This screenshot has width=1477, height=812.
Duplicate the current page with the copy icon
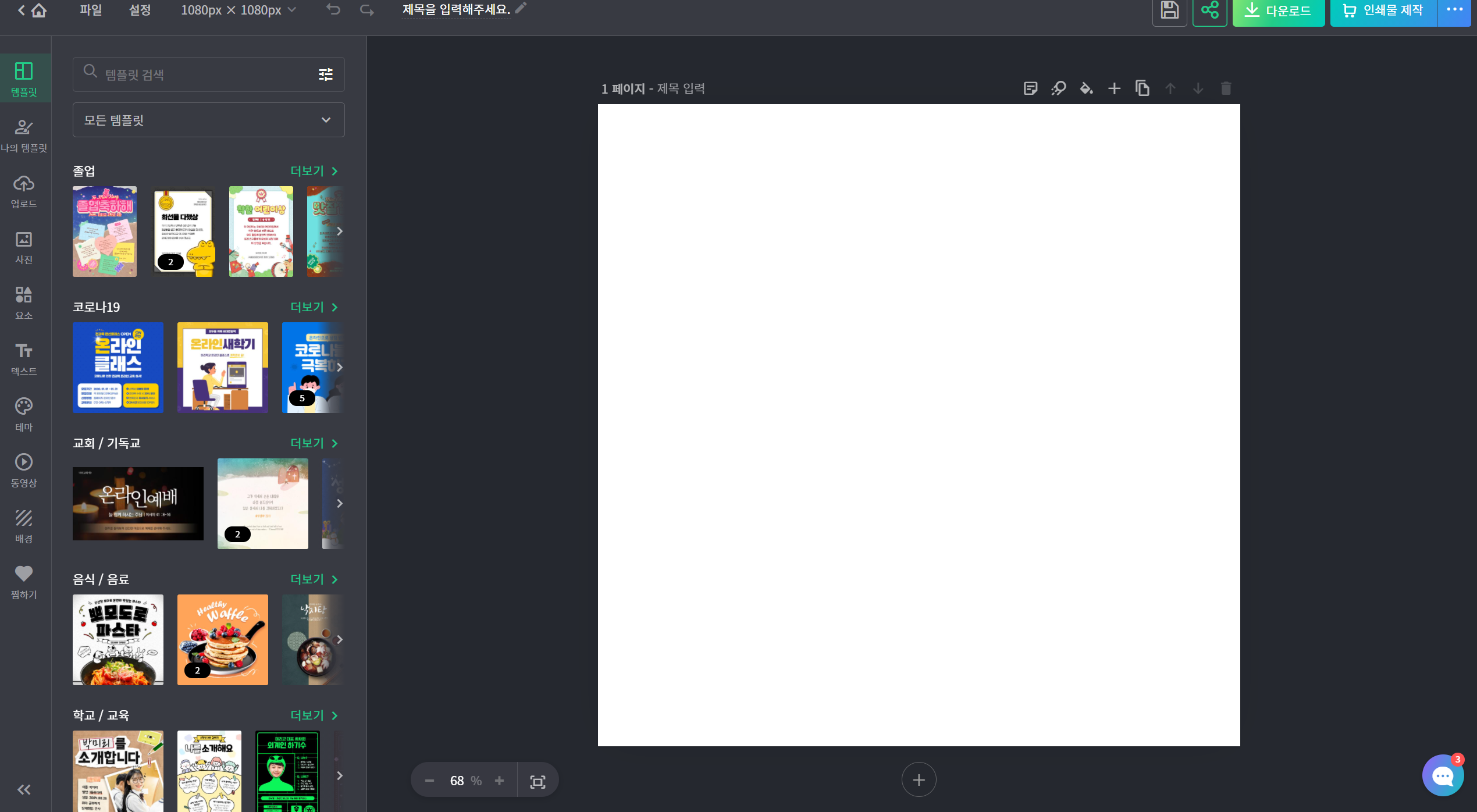point(1142,88)
